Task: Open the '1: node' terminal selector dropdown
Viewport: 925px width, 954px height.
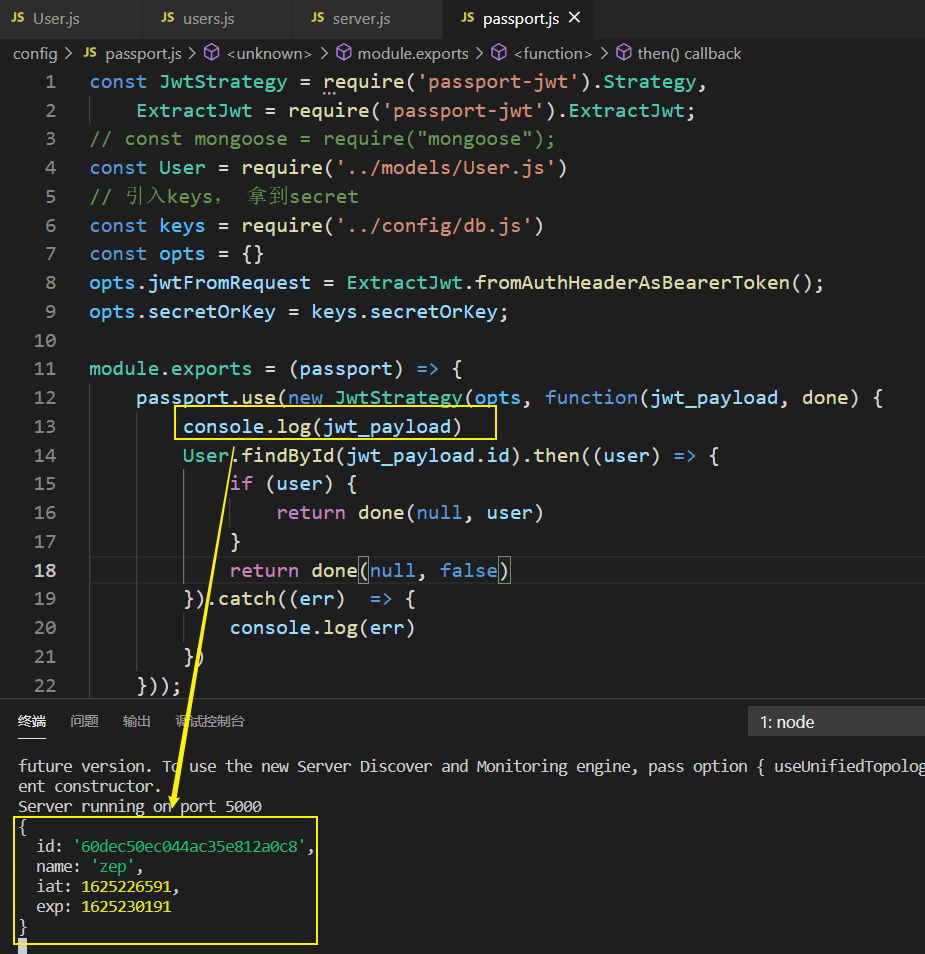Action: [x=836, y=722]
